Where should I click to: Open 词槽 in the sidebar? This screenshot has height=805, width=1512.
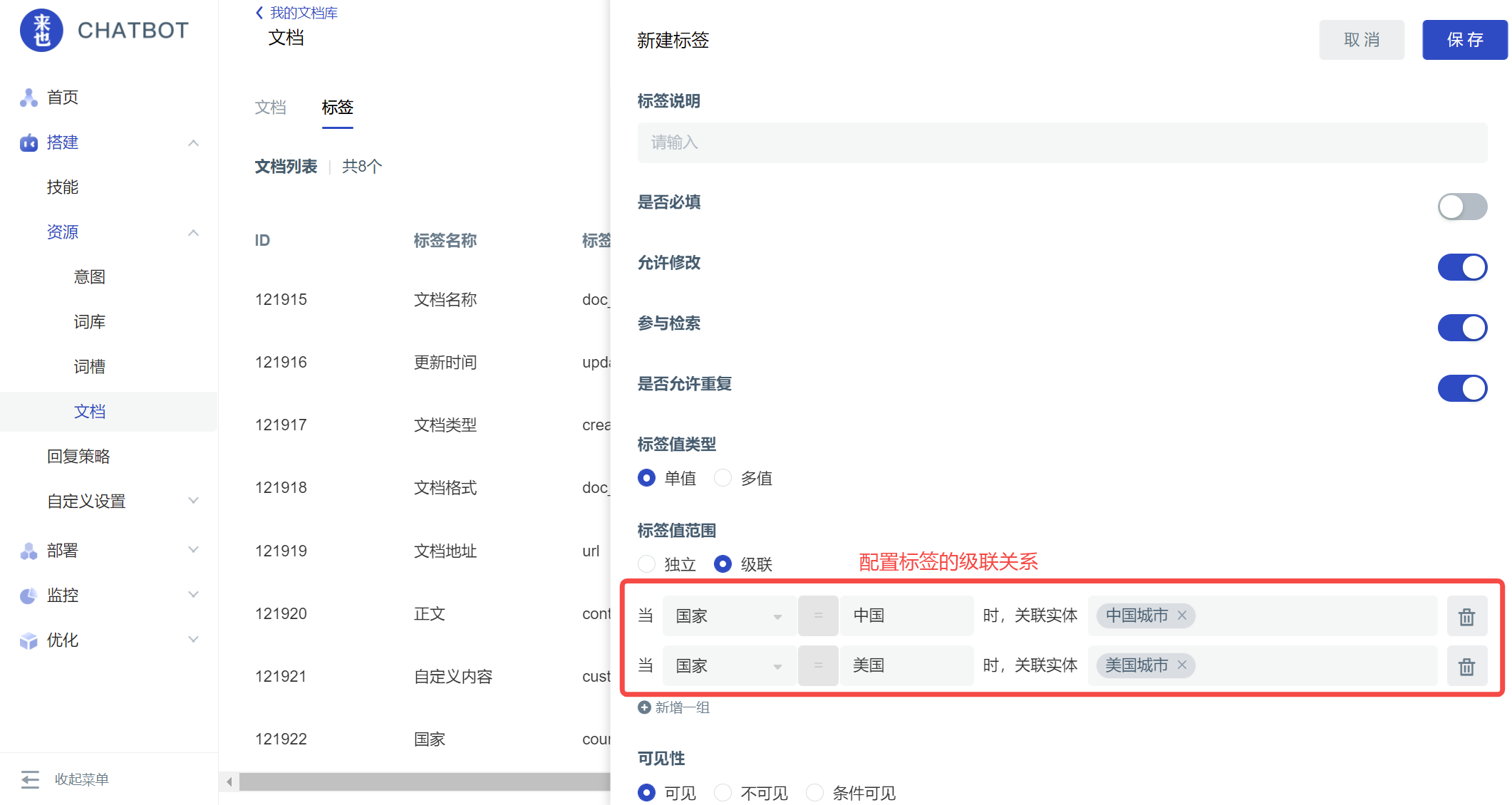pyautogui.click(x=90, y=367)
